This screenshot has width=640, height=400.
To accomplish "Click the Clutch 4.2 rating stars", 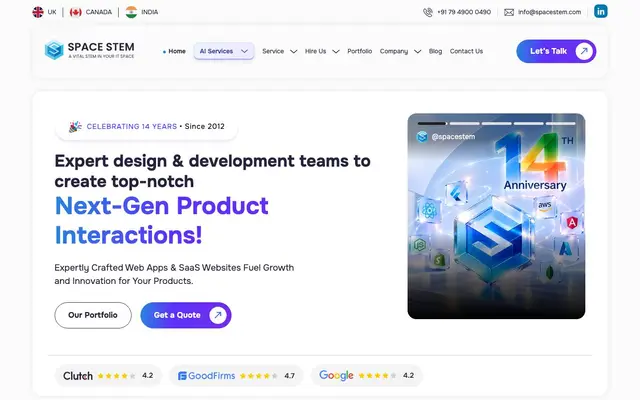I will pyautogui.click(x=116, y=376).
